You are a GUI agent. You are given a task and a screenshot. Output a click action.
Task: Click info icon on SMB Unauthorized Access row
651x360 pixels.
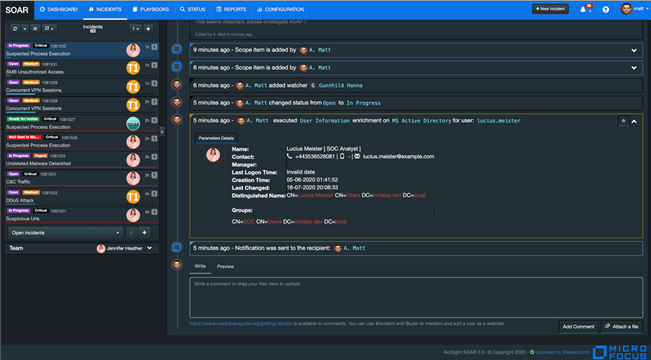(154, 65)
